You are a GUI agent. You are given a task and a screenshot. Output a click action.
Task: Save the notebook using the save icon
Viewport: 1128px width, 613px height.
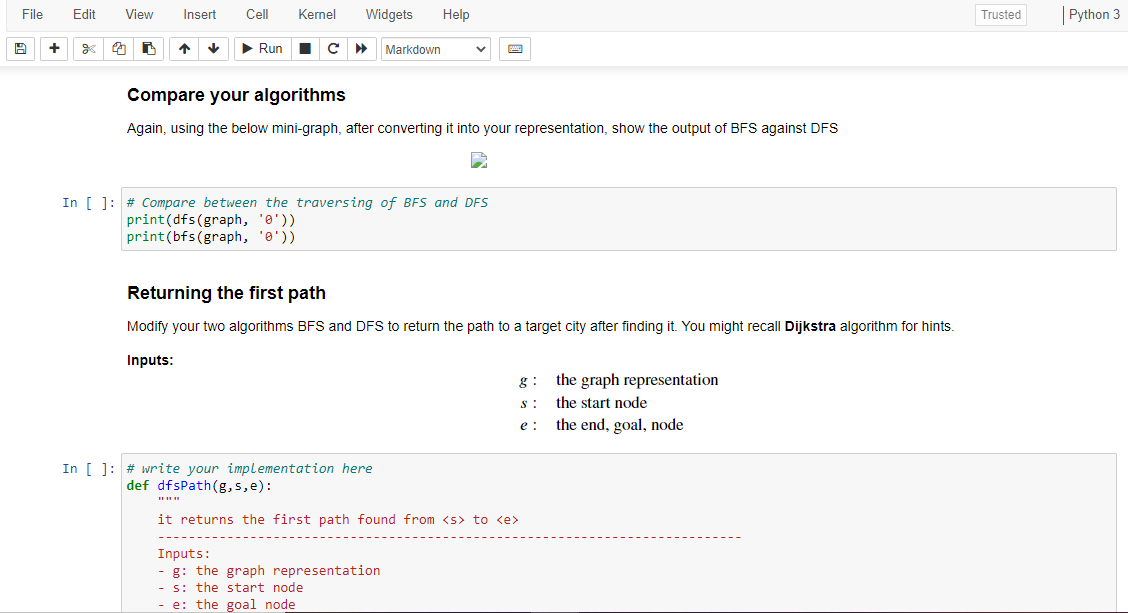coord(20,48)
